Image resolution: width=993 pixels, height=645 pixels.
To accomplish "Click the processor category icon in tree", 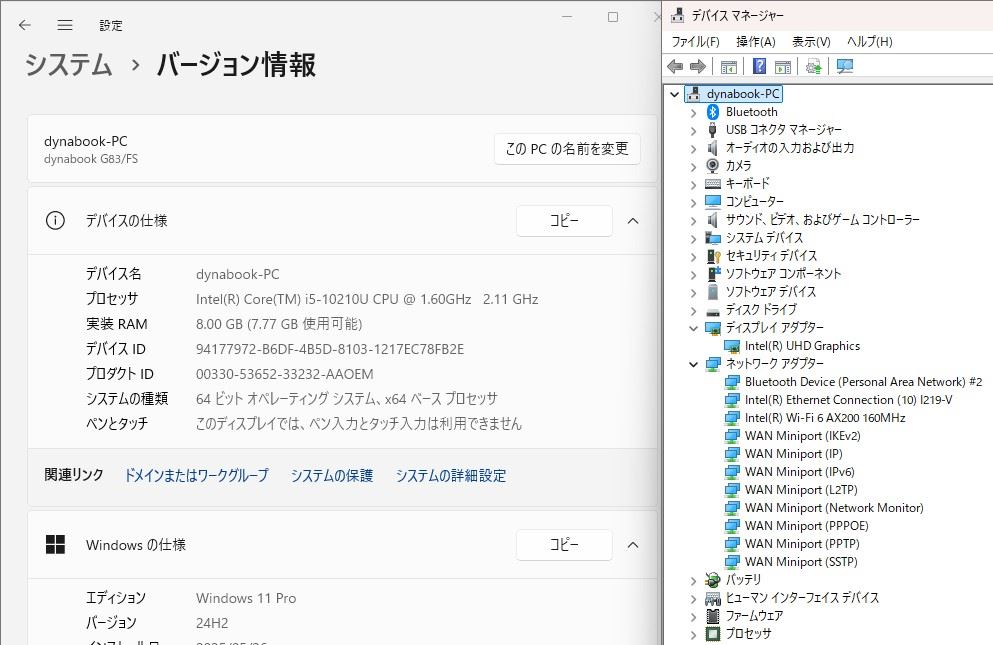I will pyautogui.click(x=713, y=634).
